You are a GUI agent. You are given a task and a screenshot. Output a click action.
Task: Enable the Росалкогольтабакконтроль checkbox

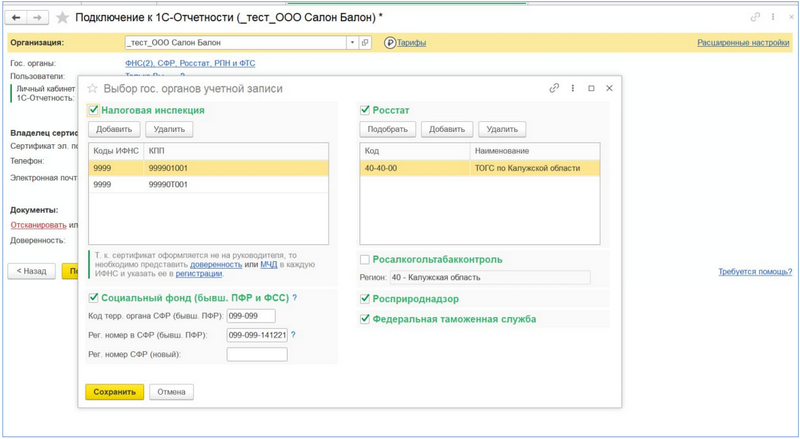point(365,260)
